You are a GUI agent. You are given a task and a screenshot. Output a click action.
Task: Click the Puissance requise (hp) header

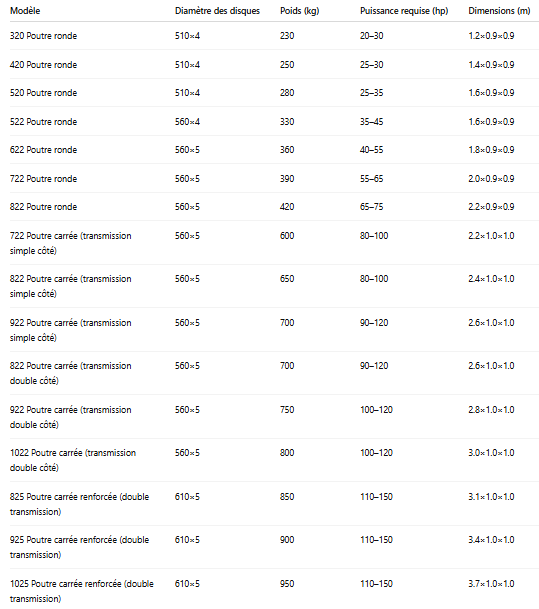pos(404,11)
